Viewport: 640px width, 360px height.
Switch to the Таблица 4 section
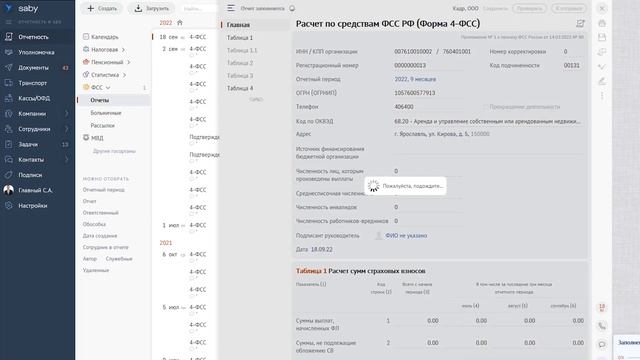(240, 88)
